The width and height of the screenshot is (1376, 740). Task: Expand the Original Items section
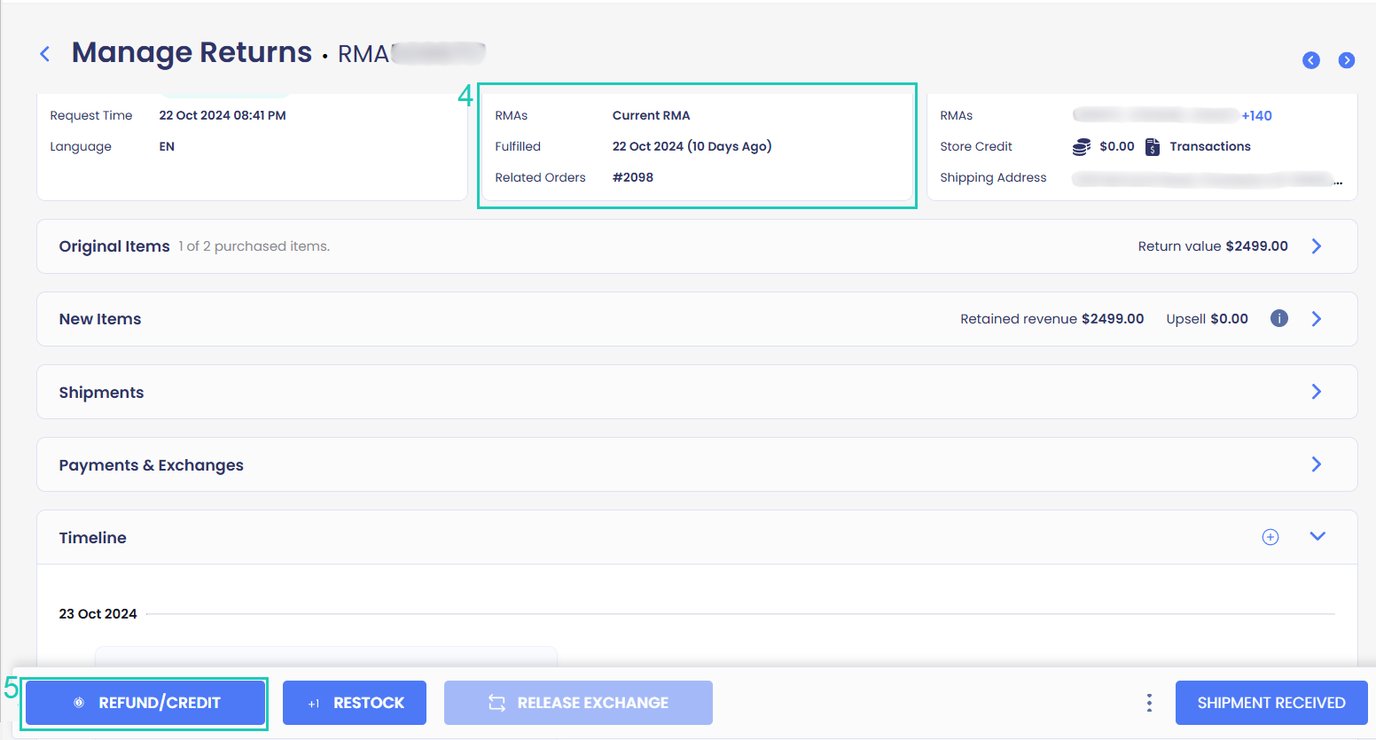pos(1316,245)
